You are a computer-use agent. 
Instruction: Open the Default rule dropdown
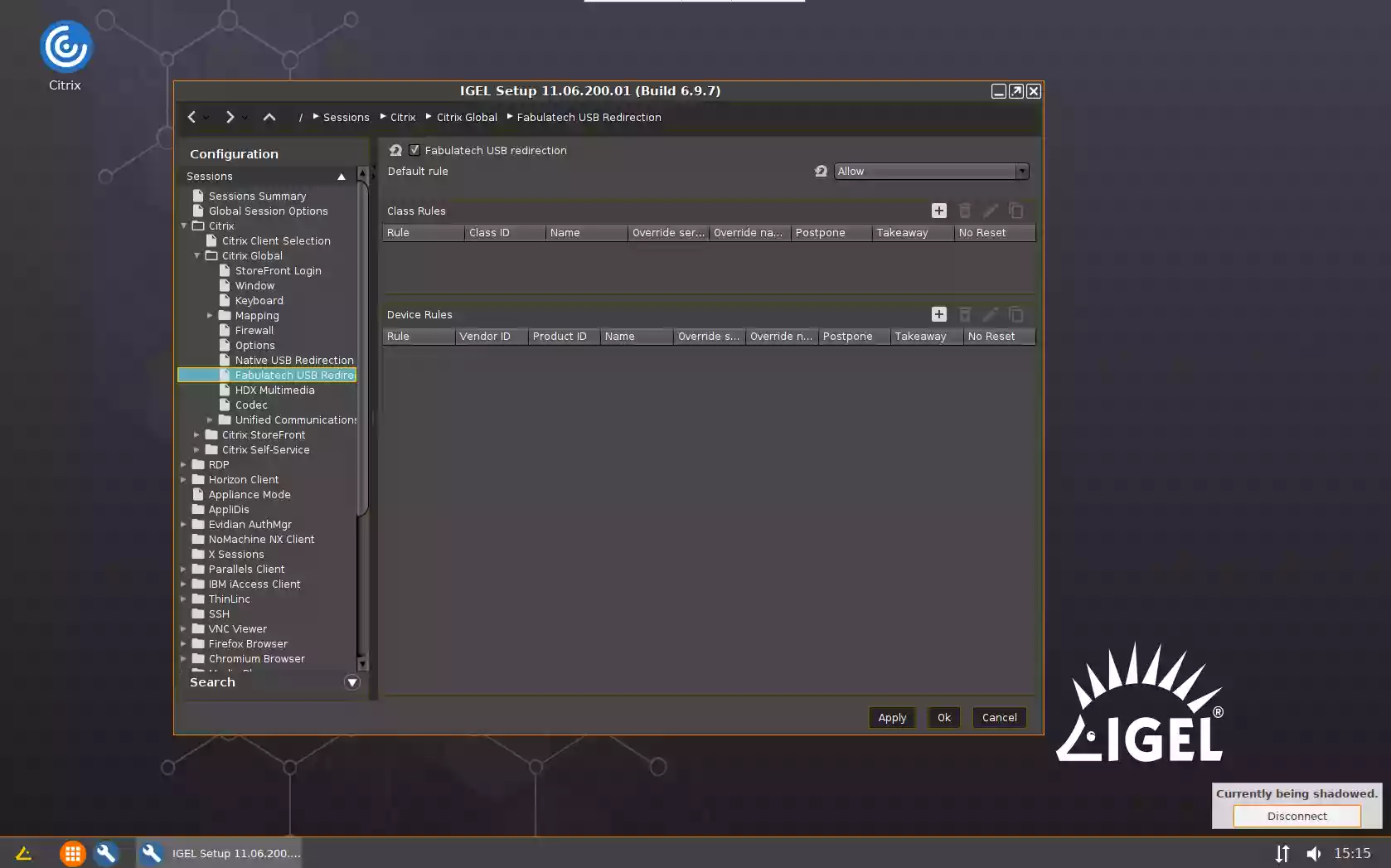coord(932,171)
